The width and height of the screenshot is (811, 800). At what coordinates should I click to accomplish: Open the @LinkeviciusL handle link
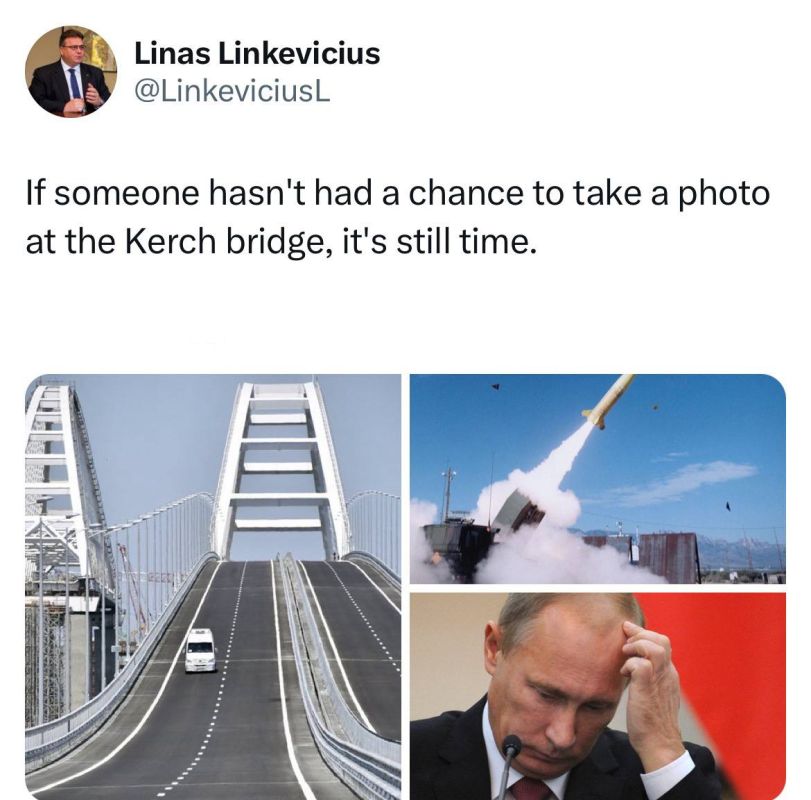[232, 92]
